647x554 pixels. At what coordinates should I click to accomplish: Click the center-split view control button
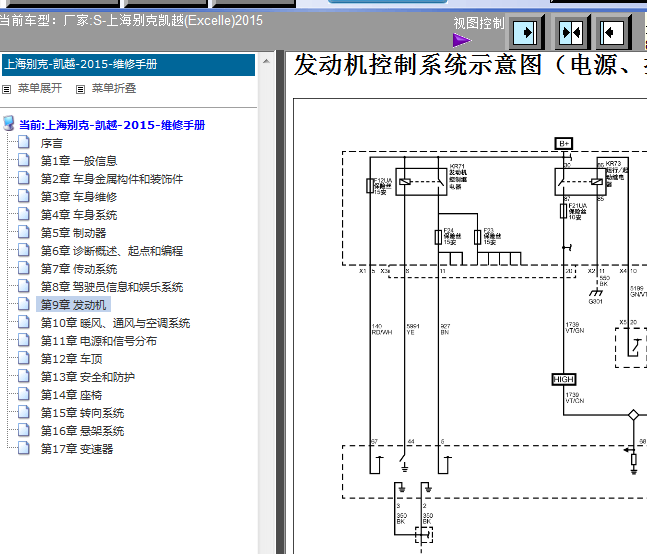(571, 32)
